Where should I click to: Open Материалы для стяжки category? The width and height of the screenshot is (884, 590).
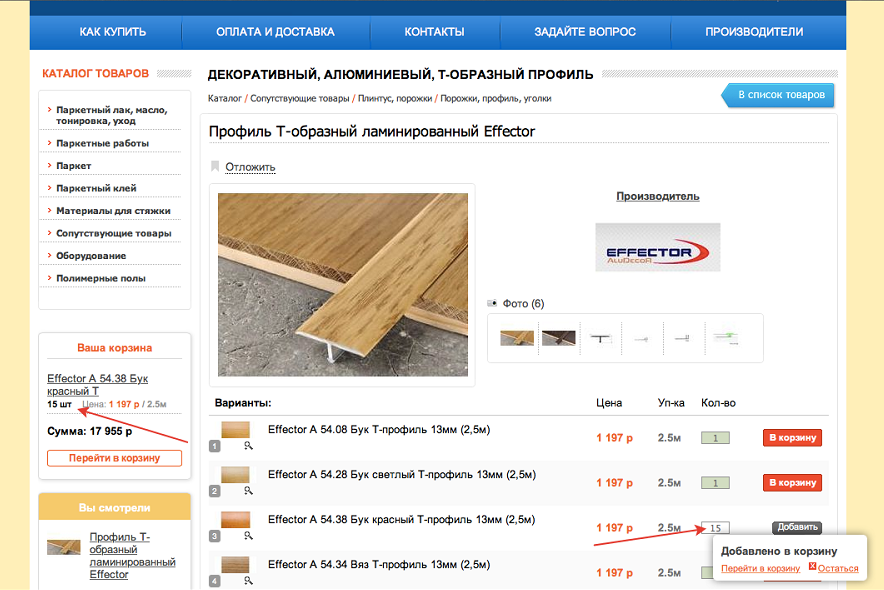click(113, 211)
